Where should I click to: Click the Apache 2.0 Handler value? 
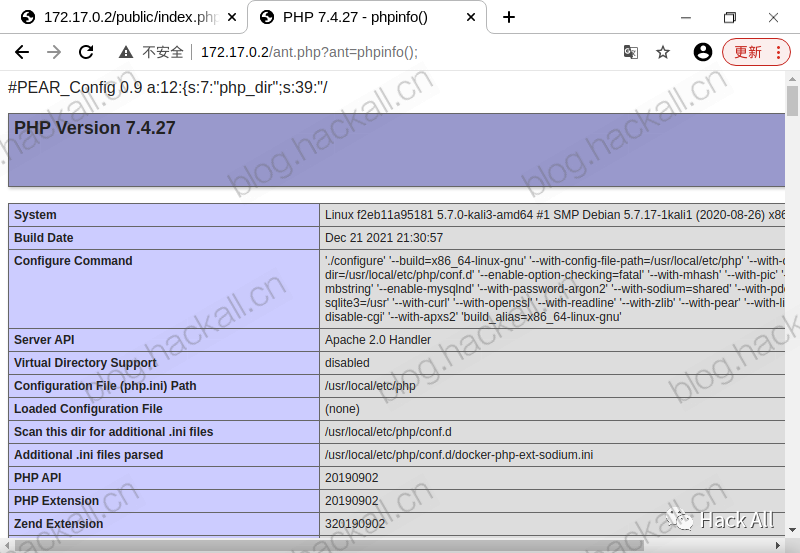378,340
